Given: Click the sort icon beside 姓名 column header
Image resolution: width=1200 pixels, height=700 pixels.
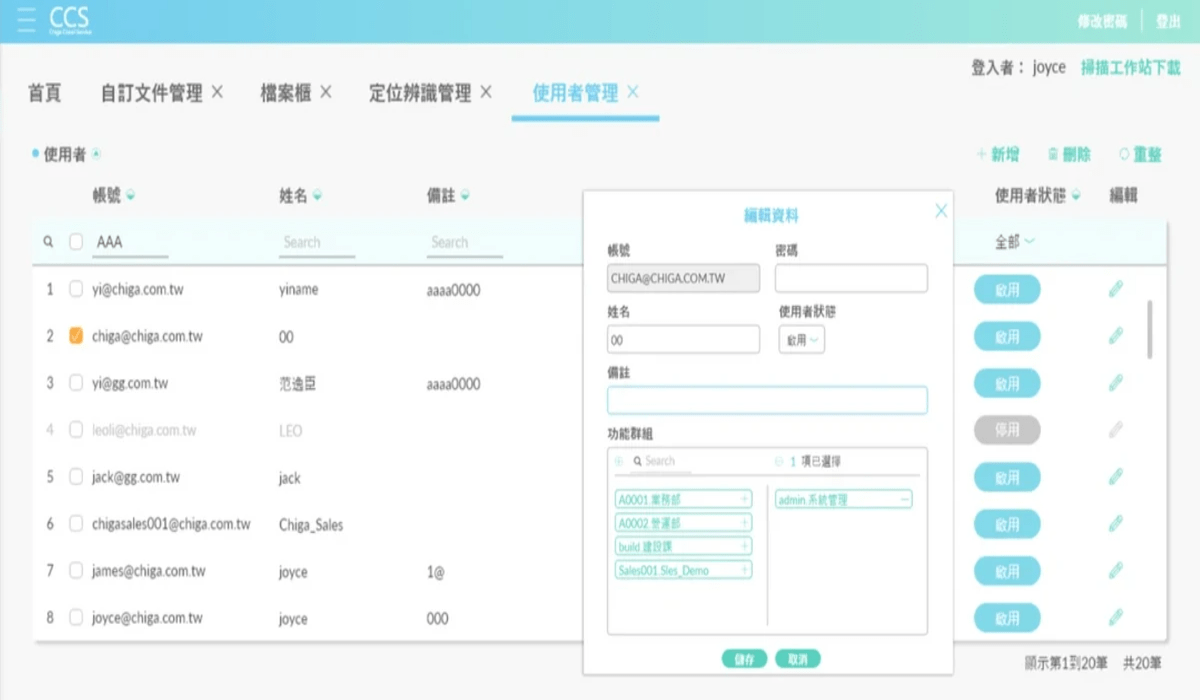Looking at the screenshot, I should coord(317,196).
